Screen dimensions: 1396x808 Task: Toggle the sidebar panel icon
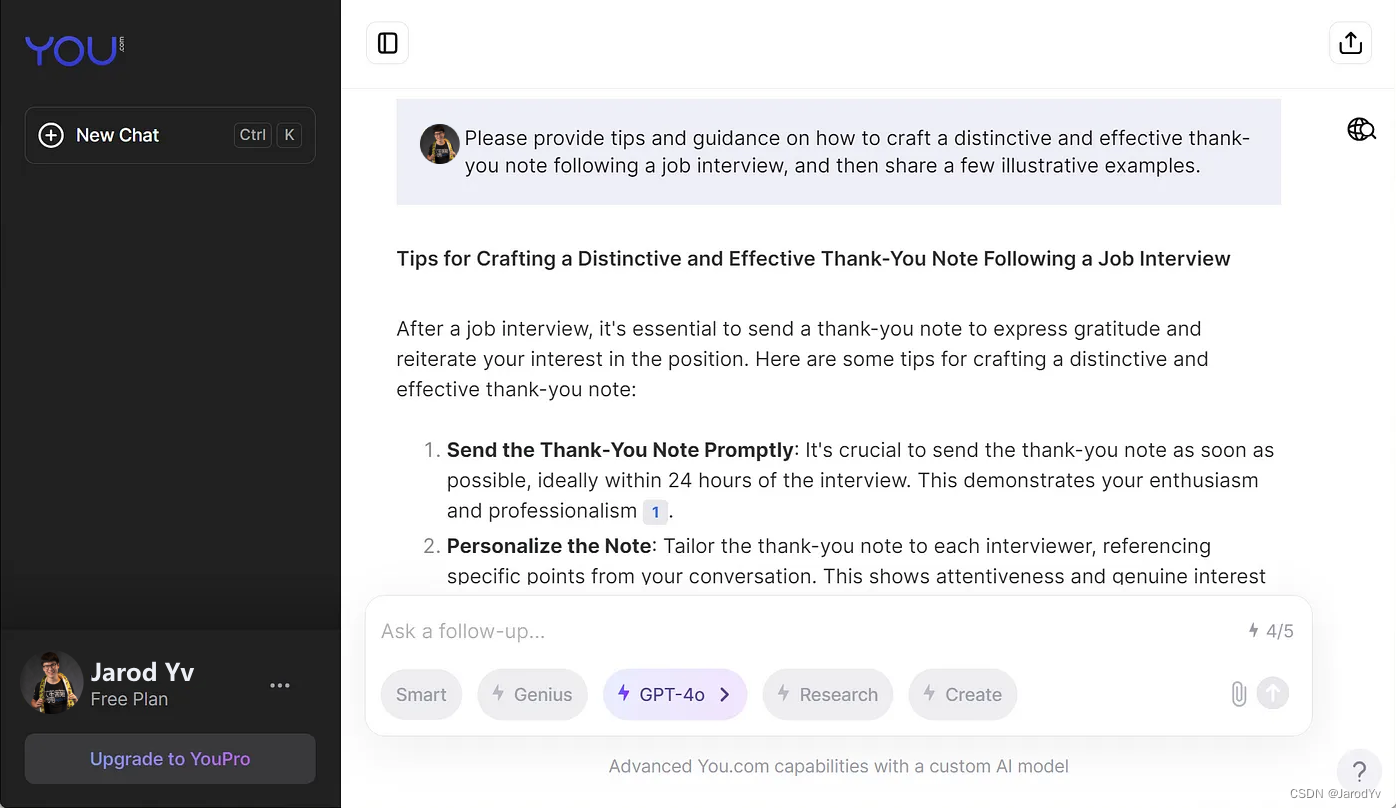[x=388, y=43]
